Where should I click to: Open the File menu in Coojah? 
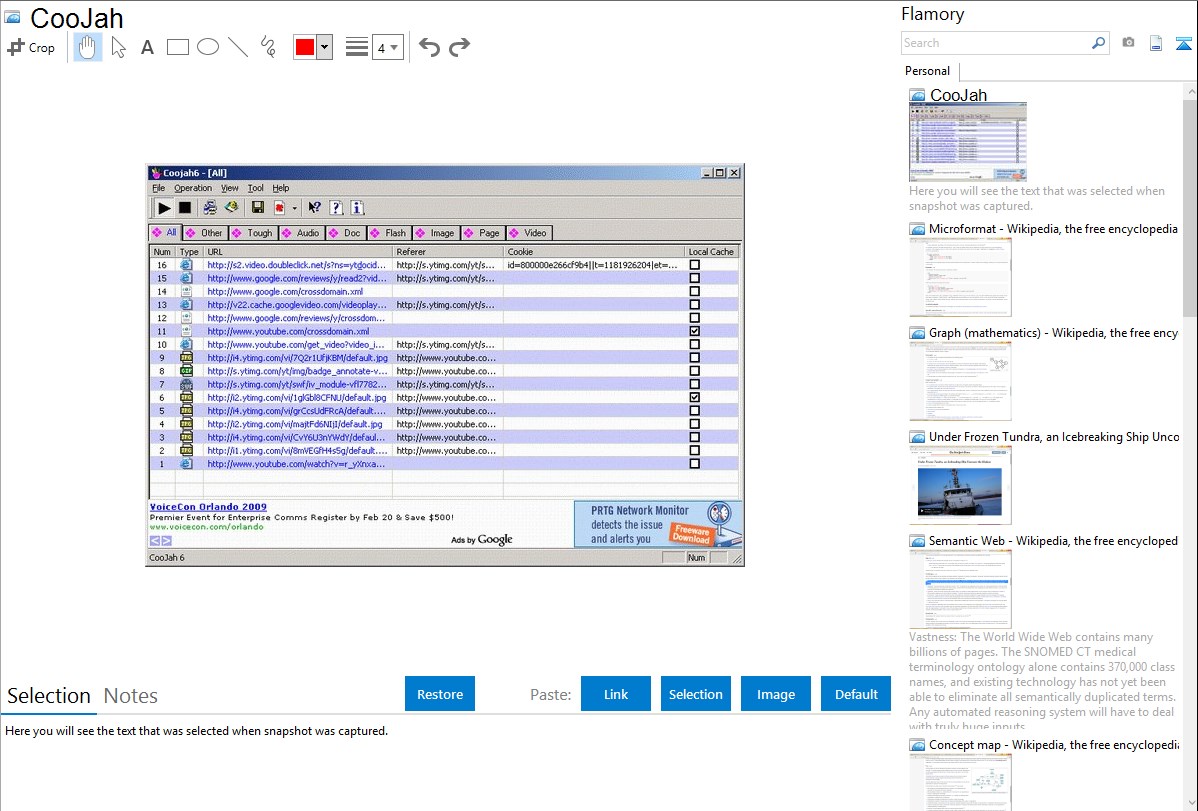(158, 188)
